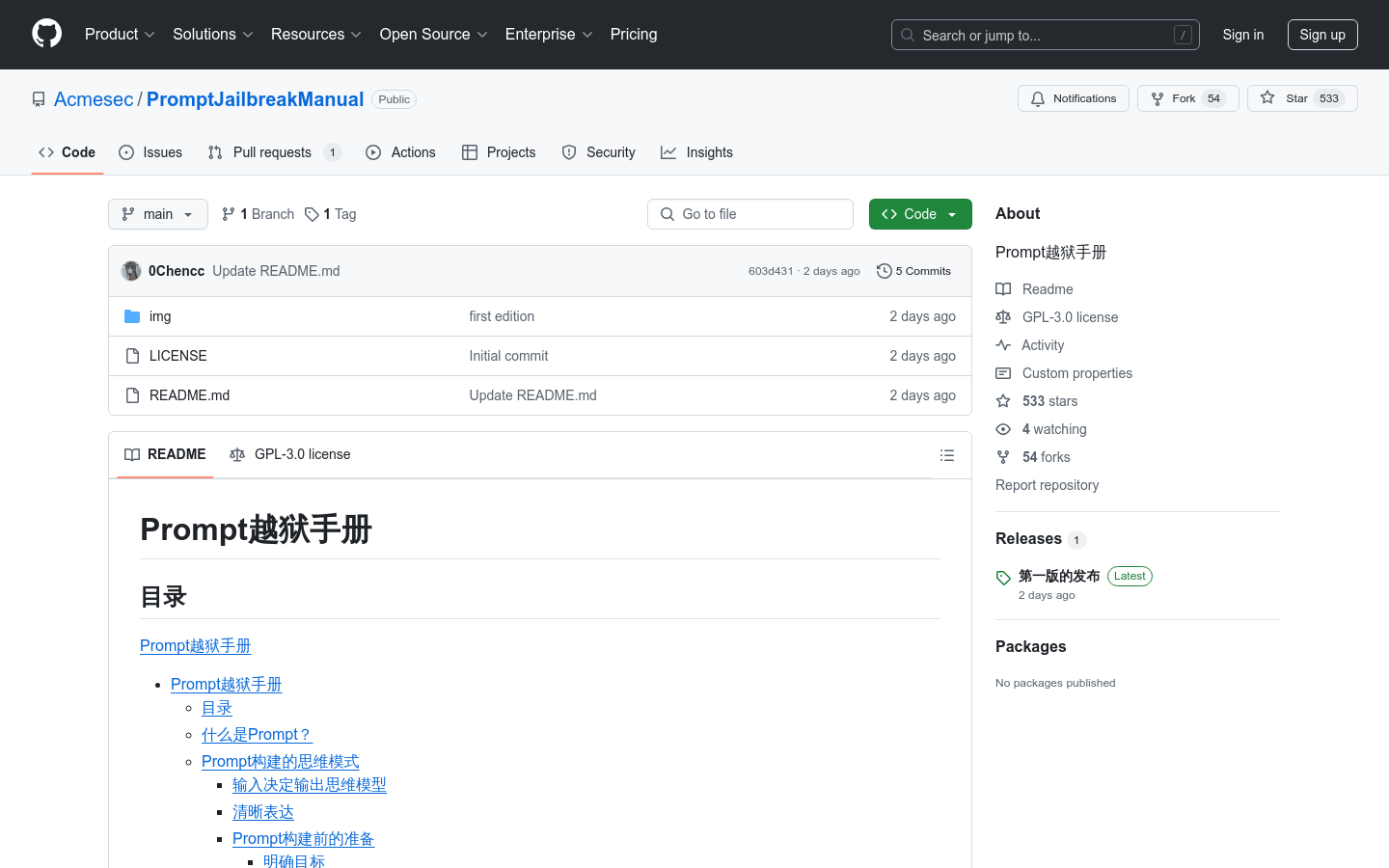Click 0Chencc's avatar image
This screenshot has height=868, width=1389.
(131, 271)
